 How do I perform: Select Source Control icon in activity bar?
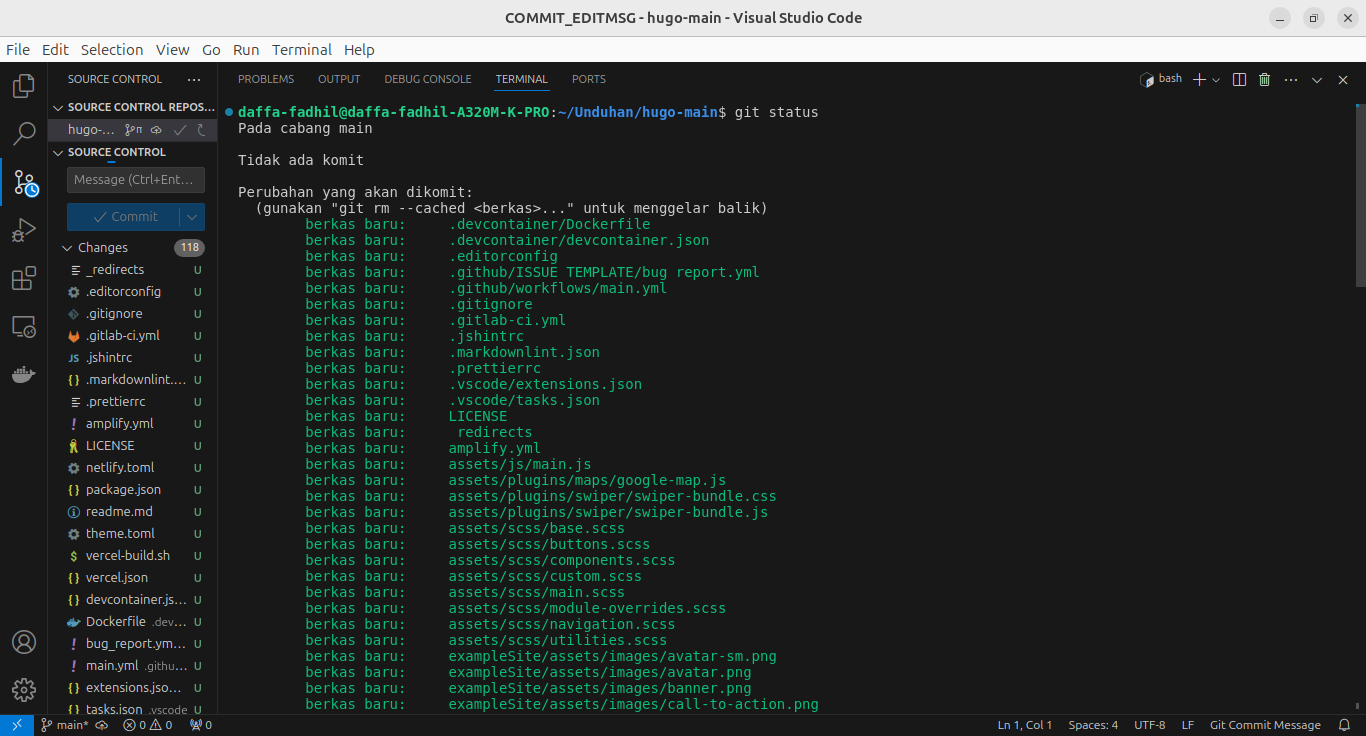coord(25,183)
